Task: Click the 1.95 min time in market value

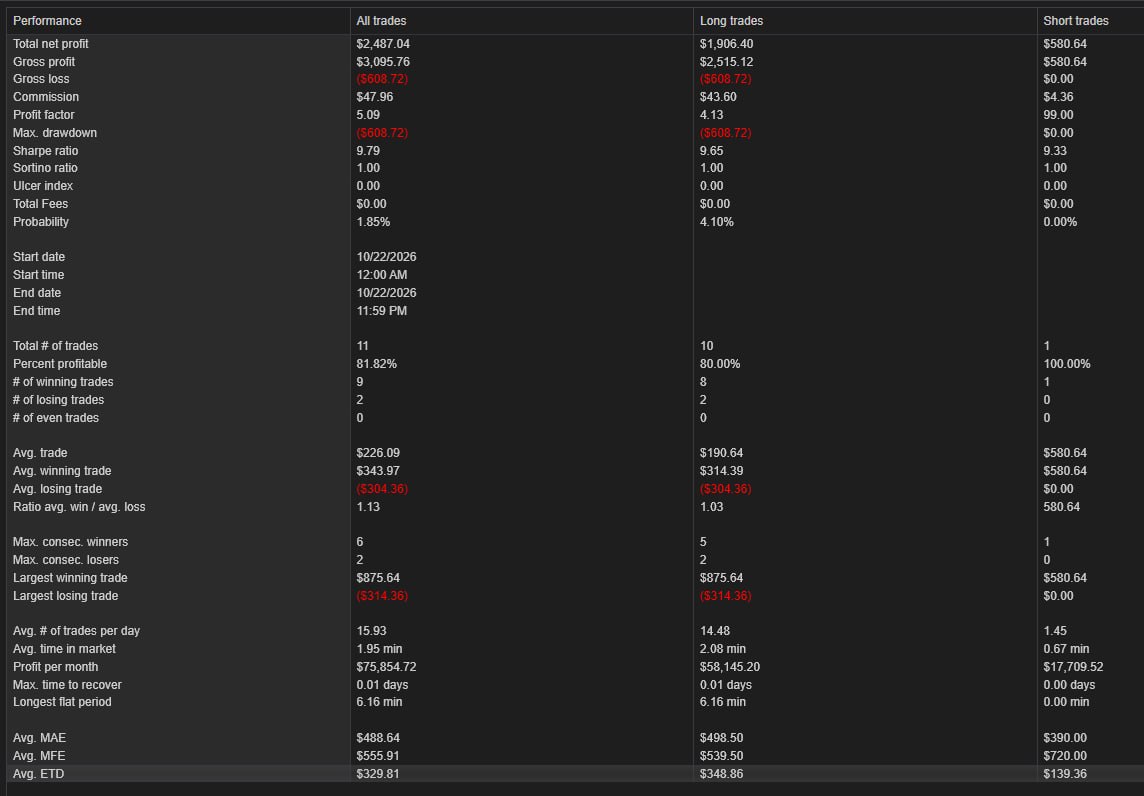Action: [x=379, y=649]
